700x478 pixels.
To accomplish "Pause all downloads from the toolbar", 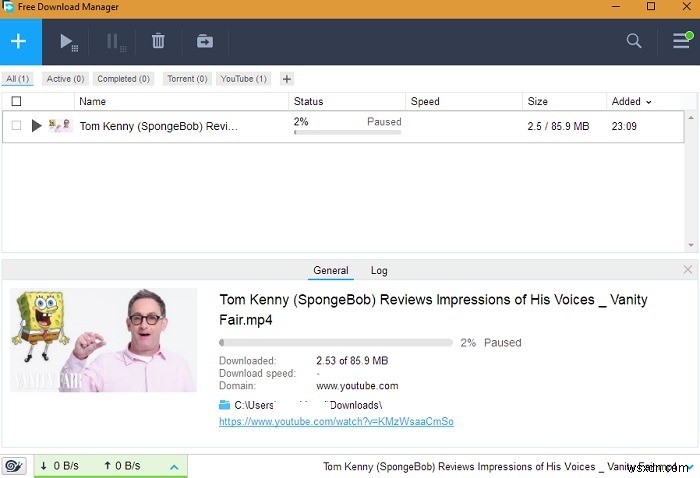I will point(116,42).
